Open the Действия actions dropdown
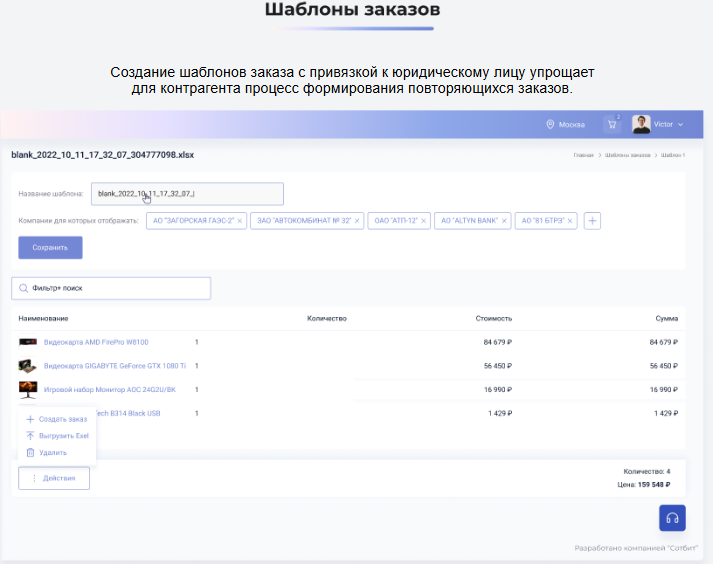This screenshot has width=713, height=564. (x=54, y=478)
